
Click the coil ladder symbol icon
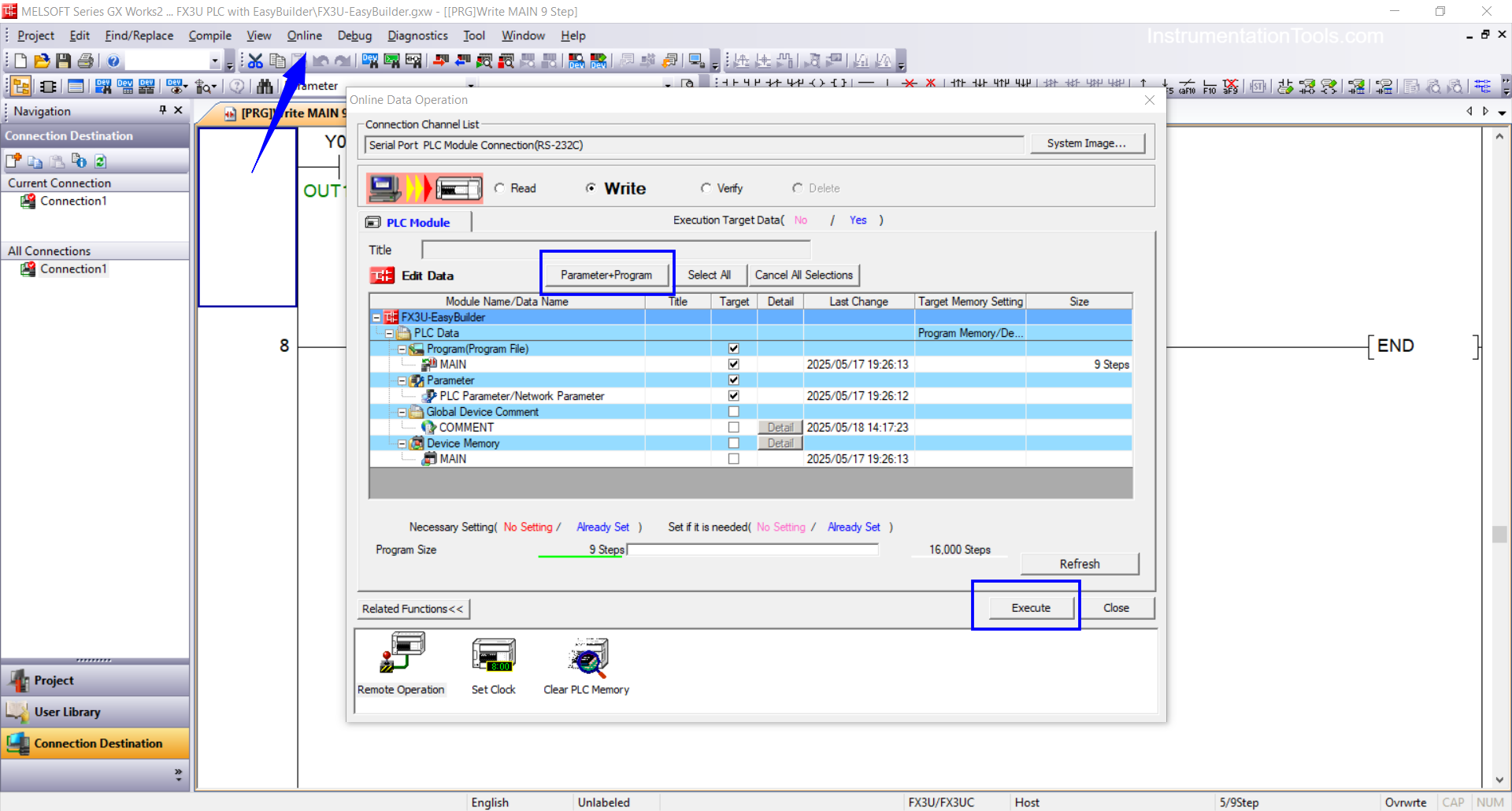click(817, 84)
